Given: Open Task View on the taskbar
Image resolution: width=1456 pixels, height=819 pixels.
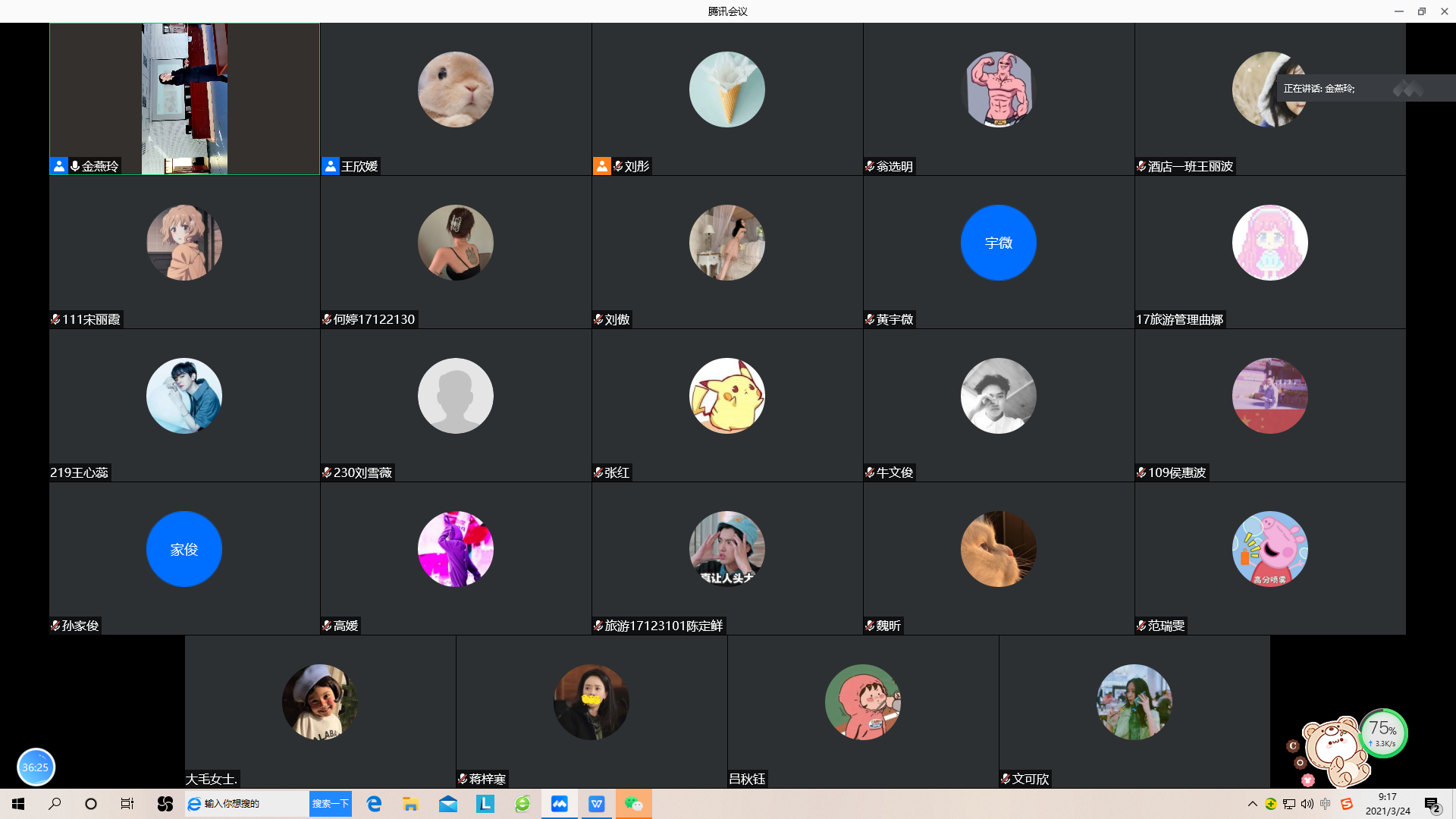Looking at the screenshot, I should click(127, 804).
